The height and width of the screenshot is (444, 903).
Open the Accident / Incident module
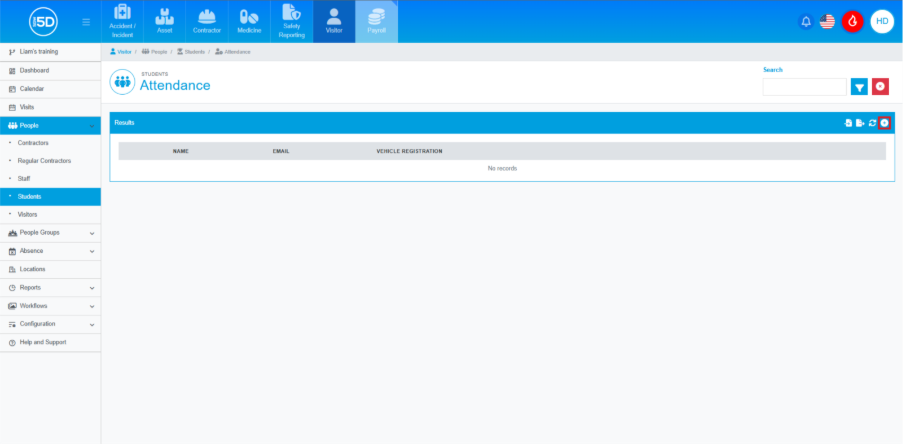tap(122, 21)
